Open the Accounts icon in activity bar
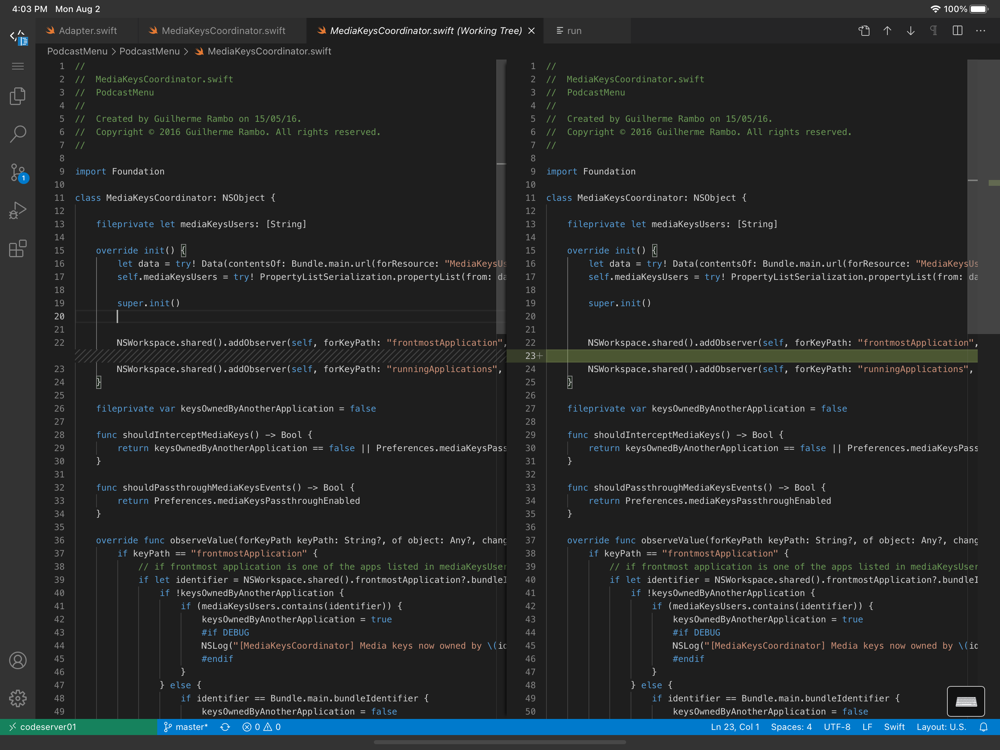Viewport: 1000px width, 750px height. pyautogui.click(x=18, y=661)
